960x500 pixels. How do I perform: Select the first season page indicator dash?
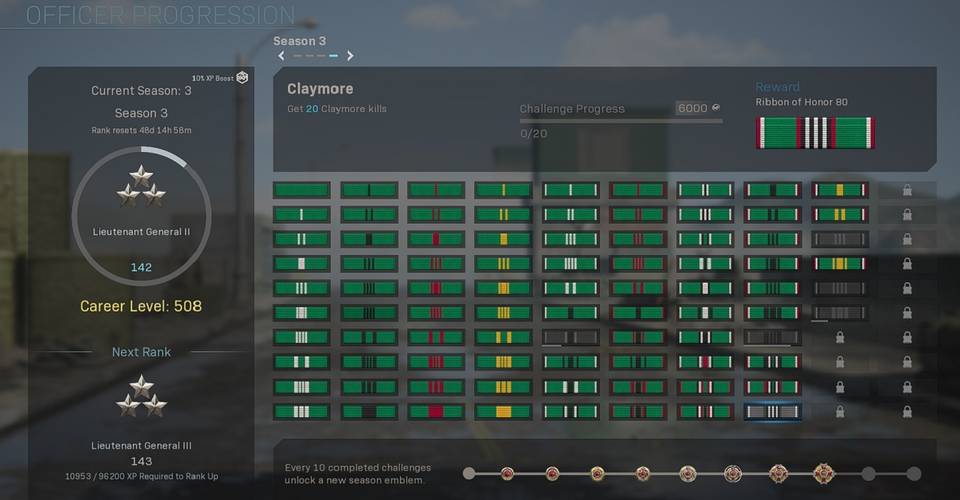(x=296, y=56)
